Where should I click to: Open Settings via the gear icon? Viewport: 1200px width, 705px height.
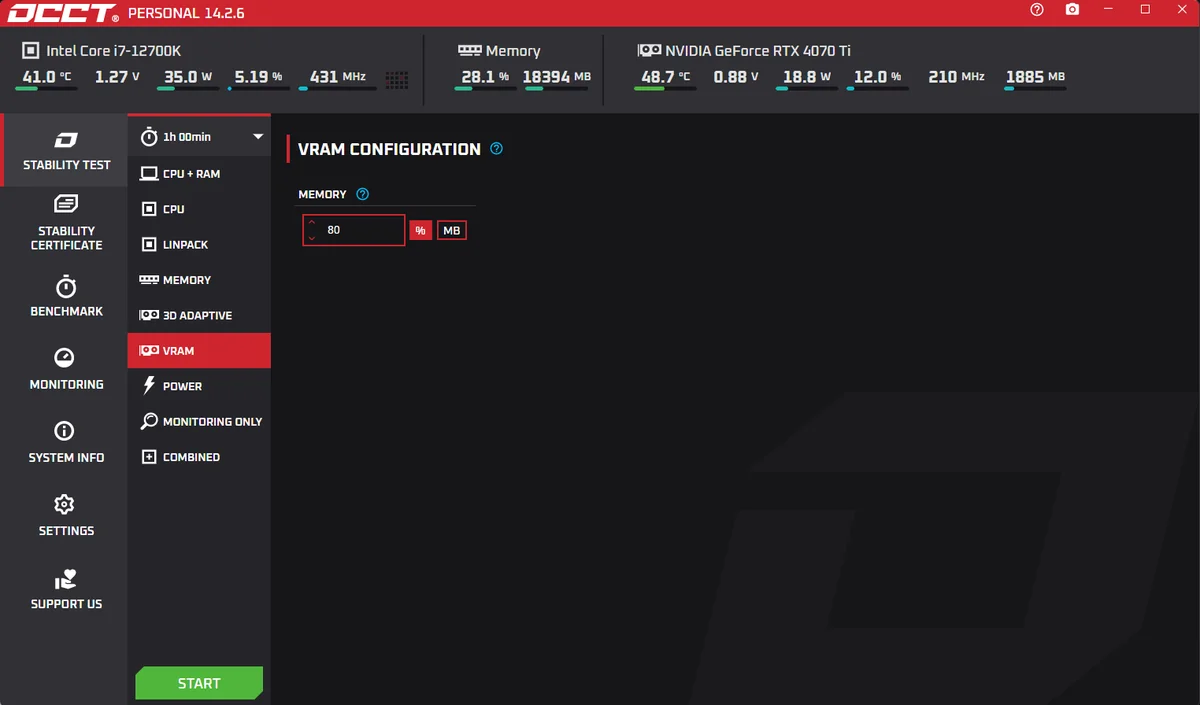66,515
